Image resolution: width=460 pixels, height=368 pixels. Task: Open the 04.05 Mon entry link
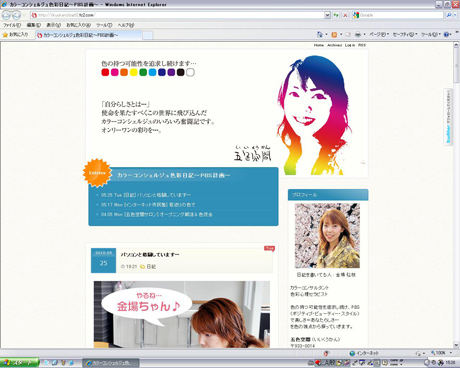[157, 214]
